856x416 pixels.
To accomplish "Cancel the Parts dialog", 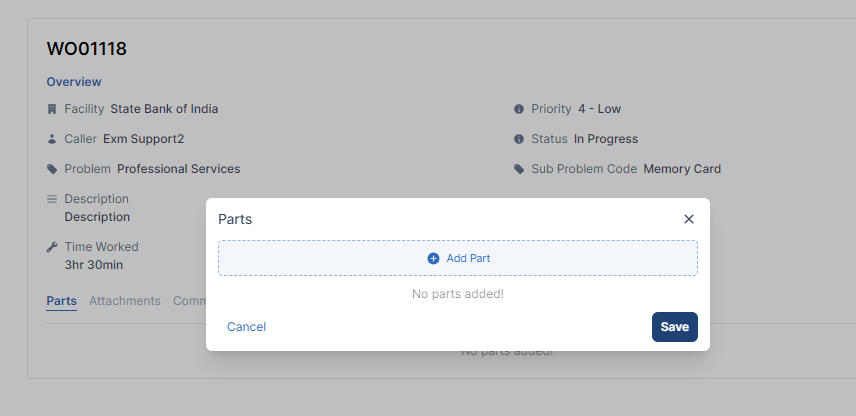I will [x=247, y=327].
